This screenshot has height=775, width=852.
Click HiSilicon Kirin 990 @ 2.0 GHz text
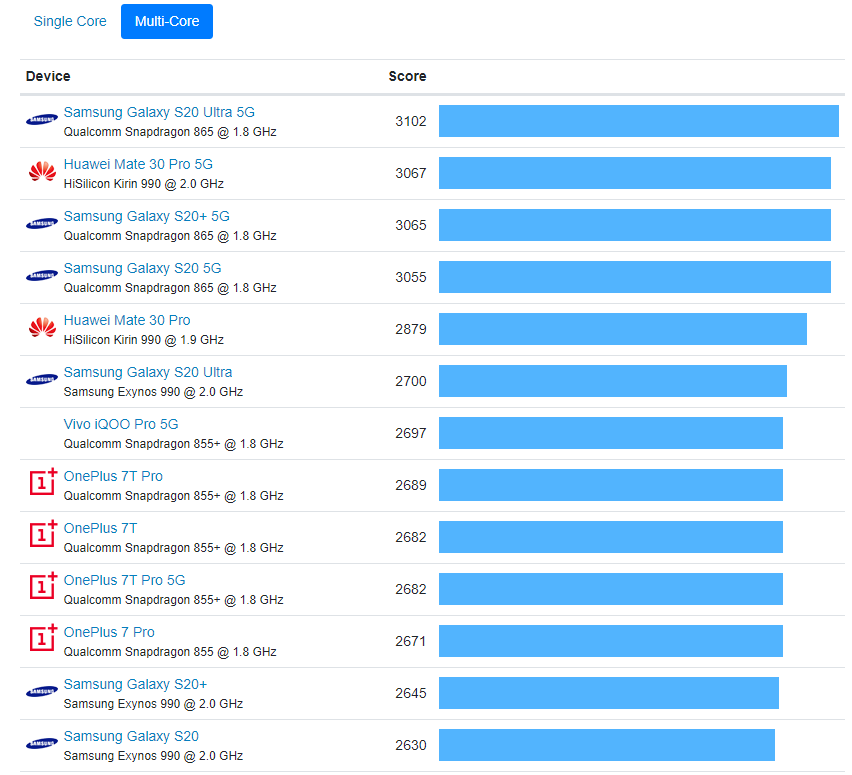point(143,184)
